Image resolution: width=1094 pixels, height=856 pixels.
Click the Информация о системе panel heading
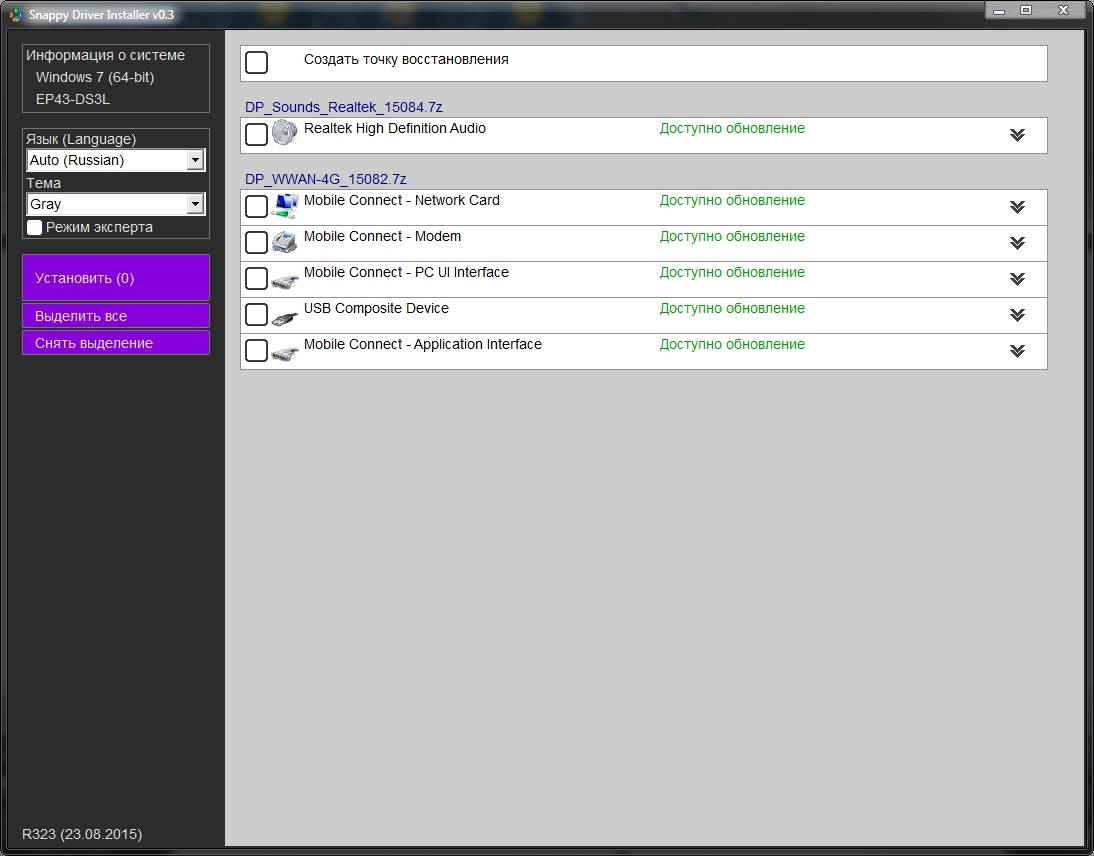[x=105, y=55]
